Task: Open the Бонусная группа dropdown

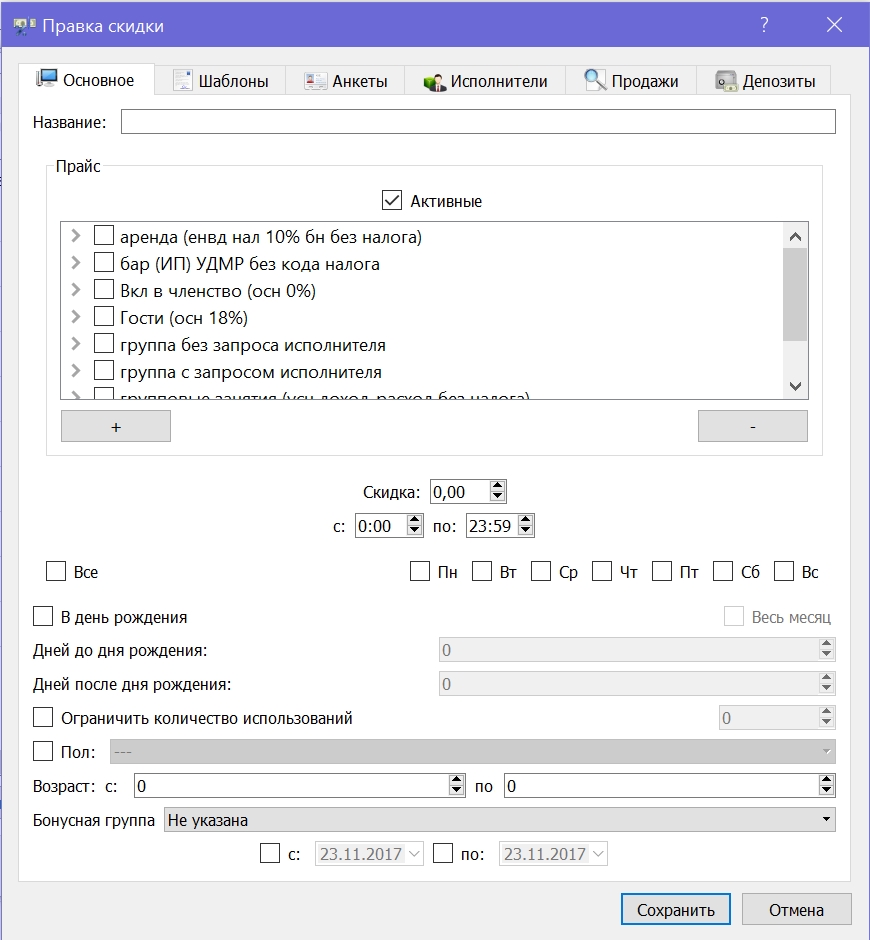Action: 499,820
